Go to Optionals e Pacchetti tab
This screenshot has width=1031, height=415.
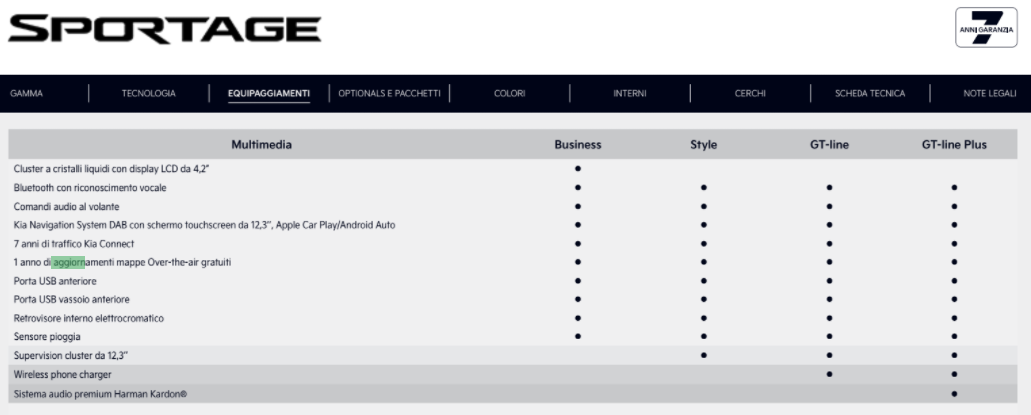click(x=389, y=93)
